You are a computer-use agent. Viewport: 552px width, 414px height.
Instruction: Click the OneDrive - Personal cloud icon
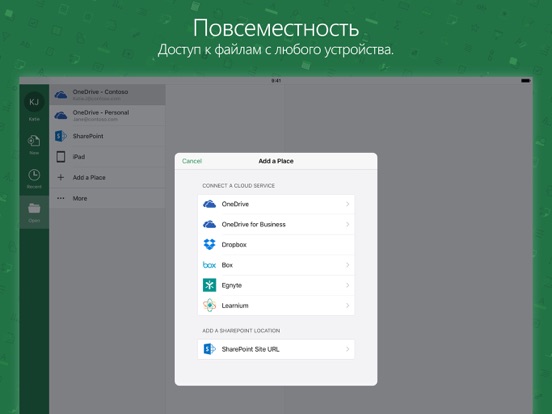coord(61,115)
